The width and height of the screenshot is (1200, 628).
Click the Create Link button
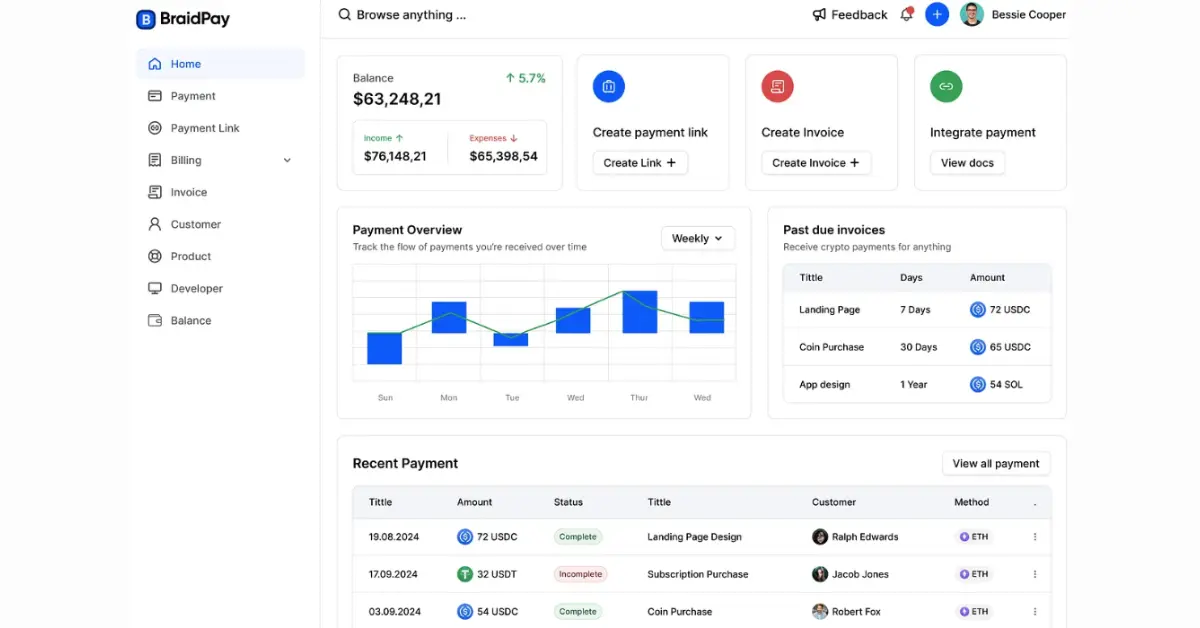[x=639, y=162]
